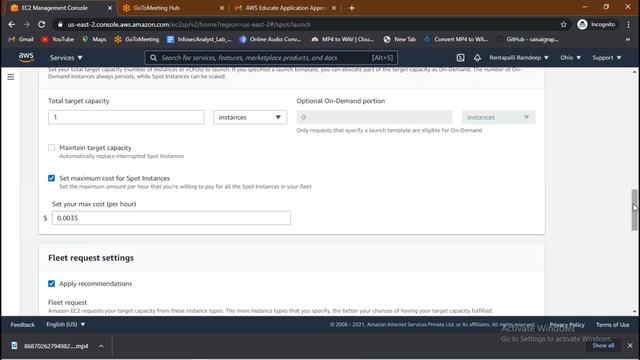Open the Ohio region selector
Screen dimensions: 640x360
tap(570, 58)
